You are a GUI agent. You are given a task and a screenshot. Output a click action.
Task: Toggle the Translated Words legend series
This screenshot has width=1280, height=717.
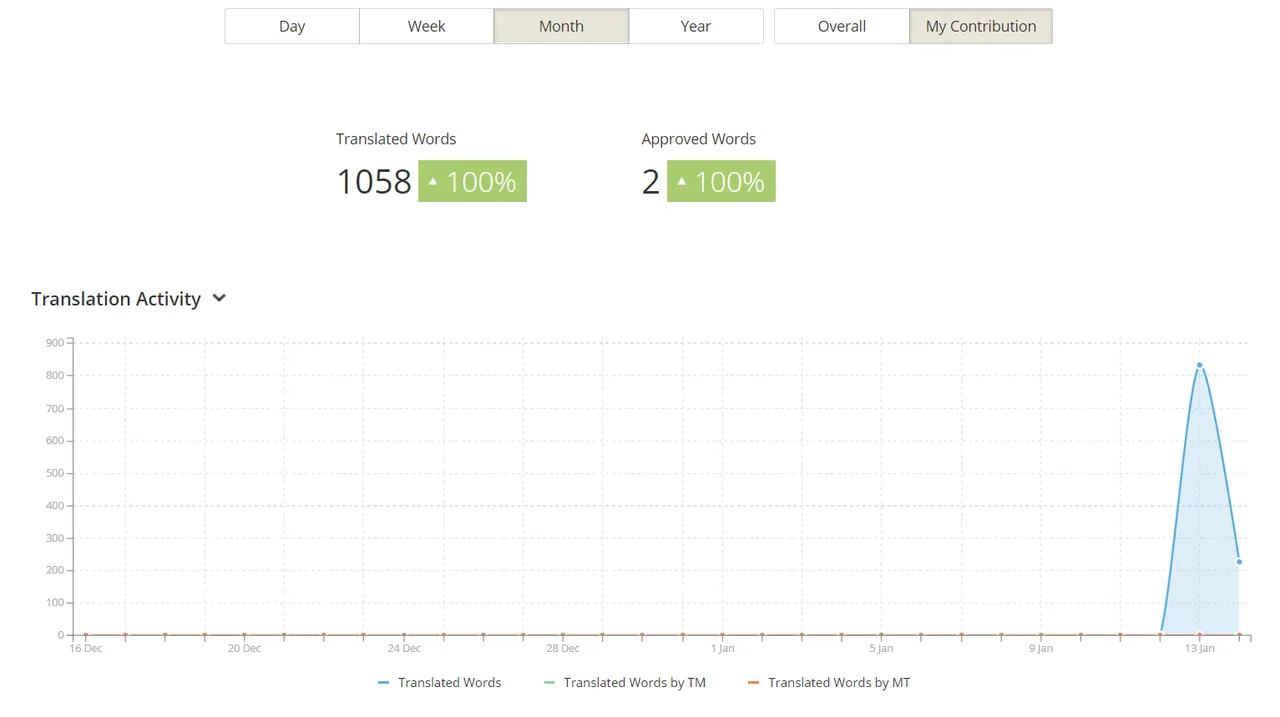click(440, 682)
